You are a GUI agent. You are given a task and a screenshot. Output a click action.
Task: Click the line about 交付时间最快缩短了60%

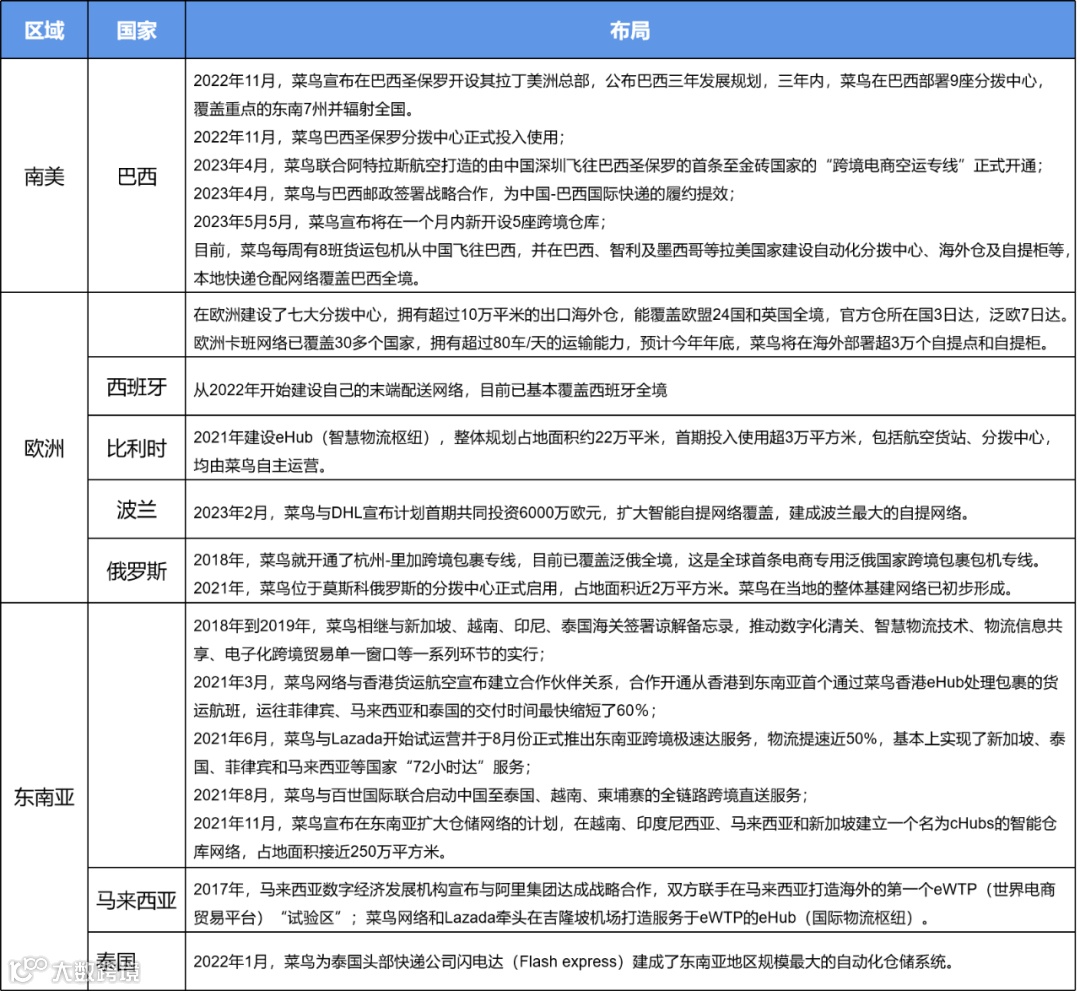426,710
